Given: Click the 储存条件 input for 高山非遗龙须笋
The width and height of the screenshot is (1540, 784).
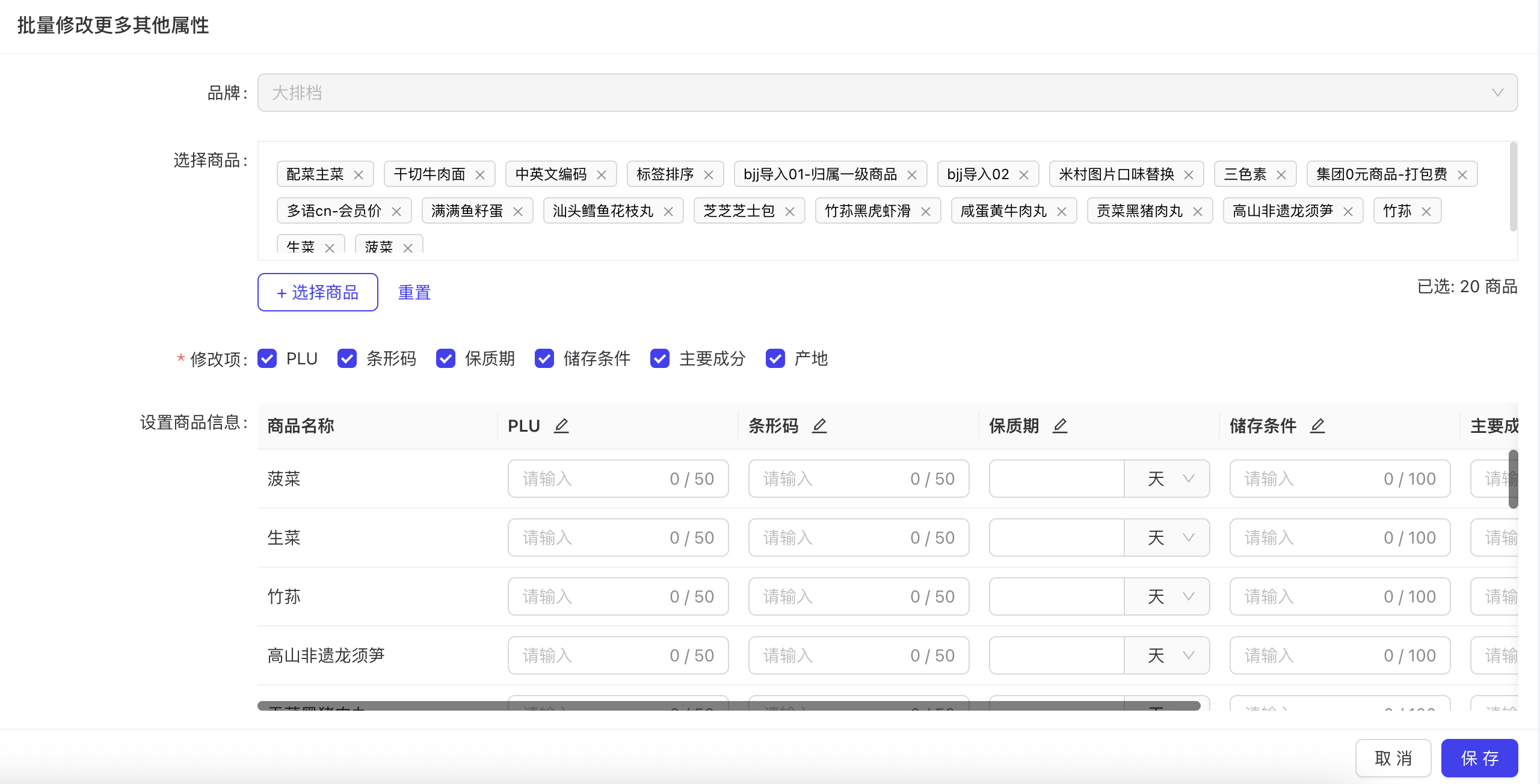Looking at the screenshot, I should [1340, 655].
